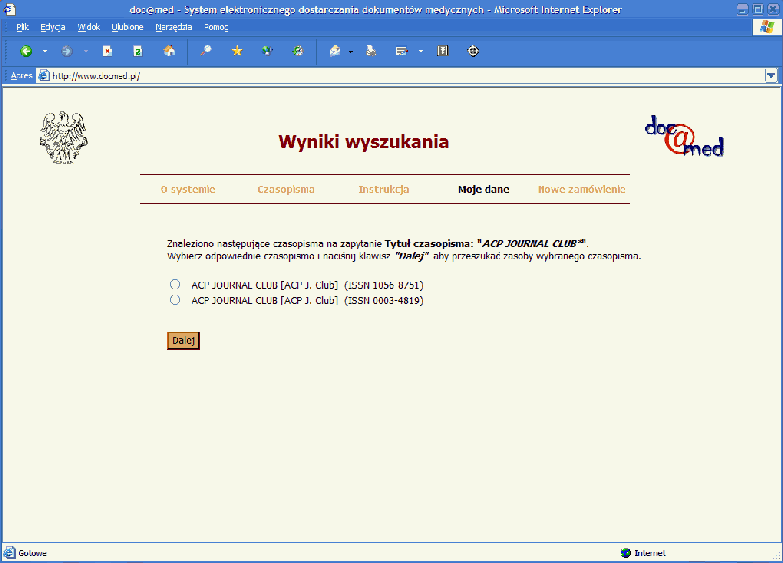Click the doc@med logo
Viewport: 783px width, 563px height.
(684, 137)
